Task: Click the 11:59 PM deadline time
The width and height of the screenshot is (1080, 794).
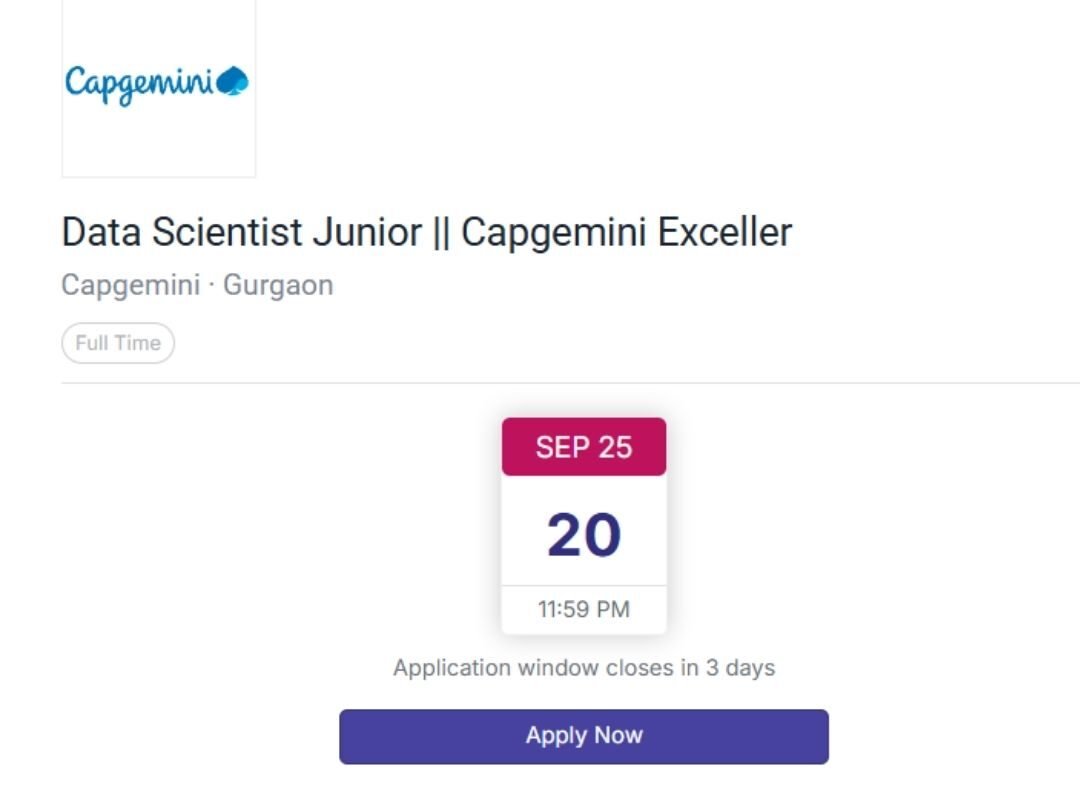Action: click(584, 609)
